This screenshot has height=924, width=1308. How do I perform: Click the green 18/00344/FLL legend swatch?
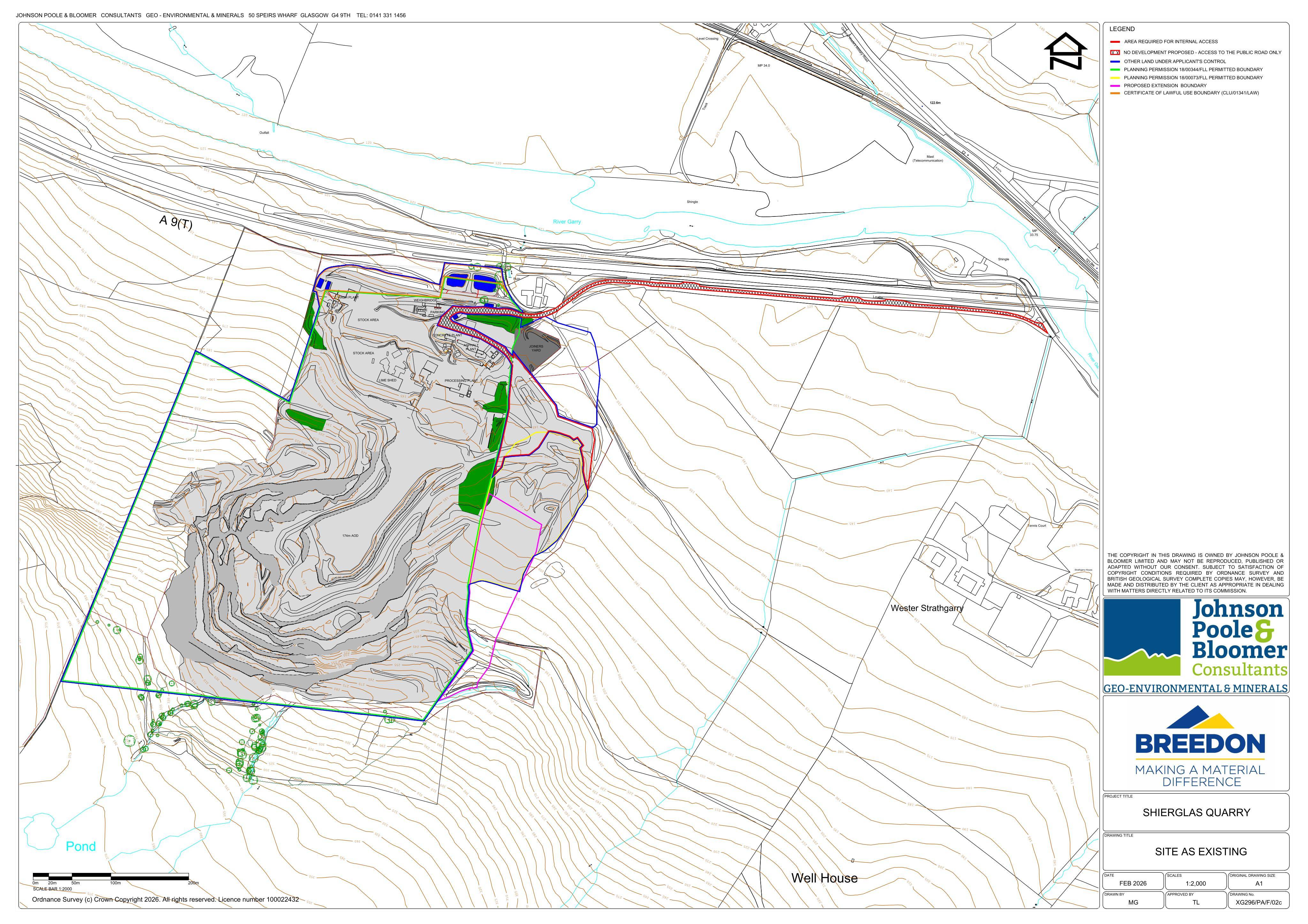(x=1115, y=70)
